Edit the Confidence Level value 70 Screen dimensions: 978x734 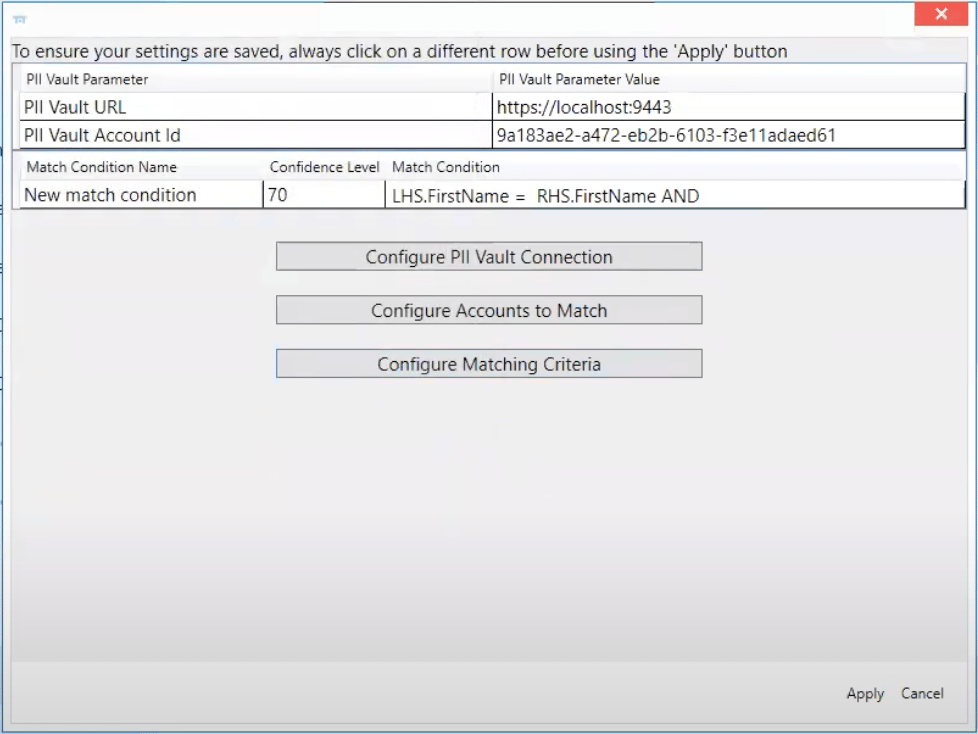[324, 195]
